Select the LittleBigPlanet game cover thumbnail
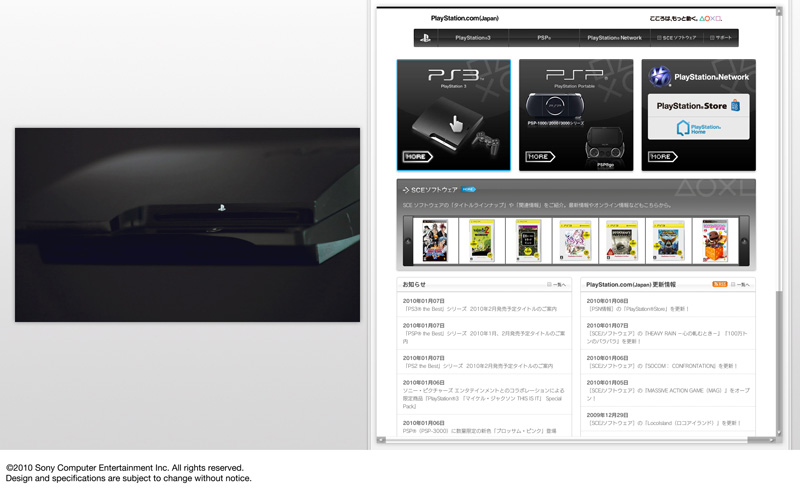Image resolution: width=800 pixels, height=492 pixels. [x=714, y=241]
